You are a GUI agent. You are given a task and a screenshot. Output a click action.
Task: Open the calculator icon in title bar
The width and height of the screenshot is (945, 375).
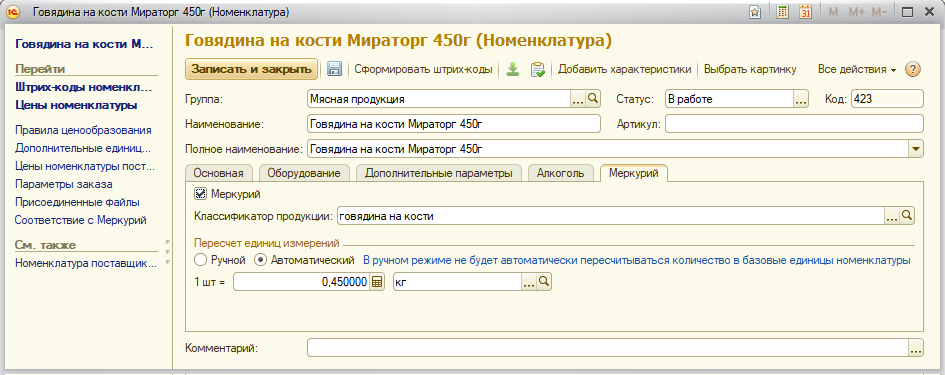pos(782,12)
